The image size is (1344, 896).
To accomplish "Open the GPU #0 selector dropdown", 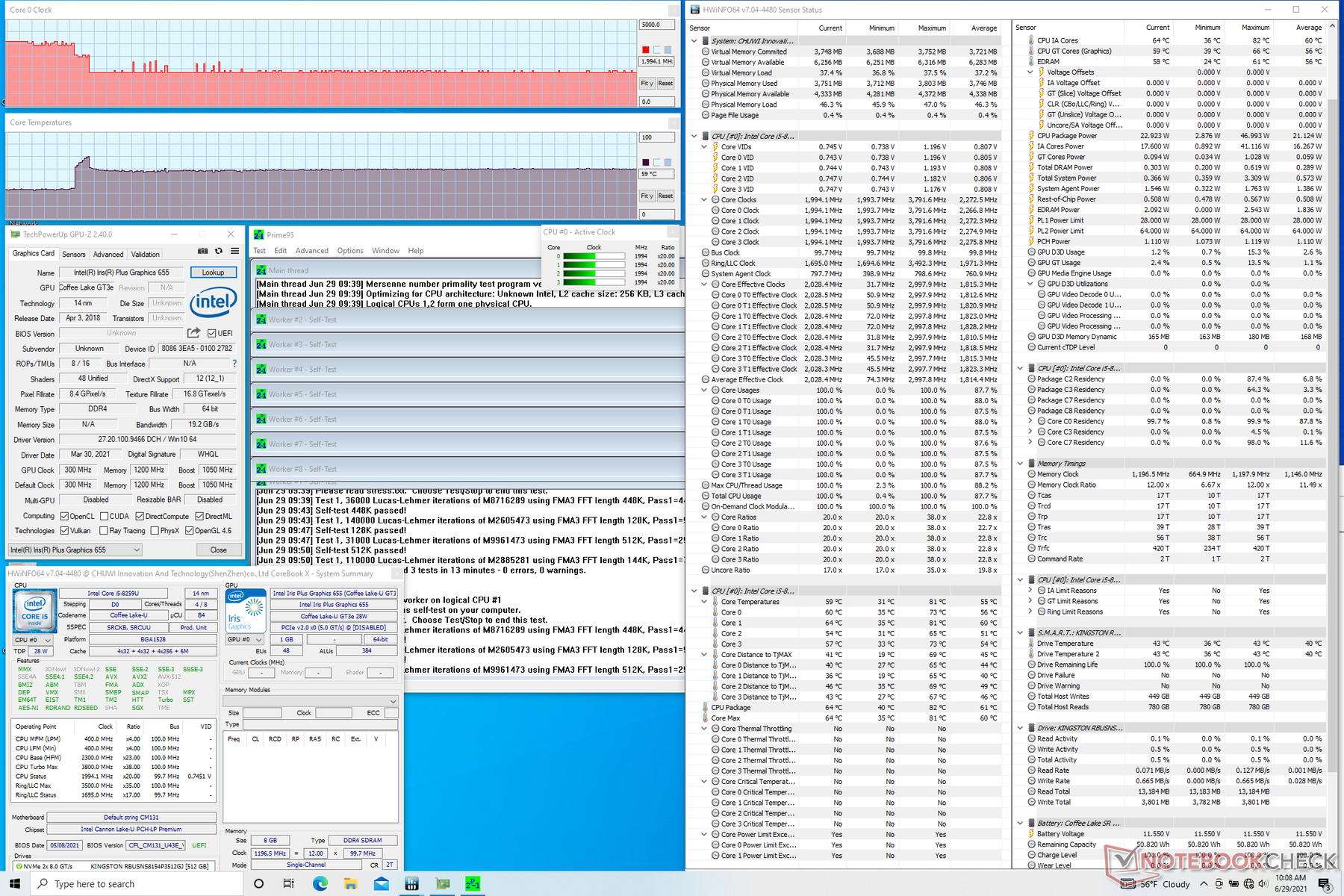I will tap(246, 640).
